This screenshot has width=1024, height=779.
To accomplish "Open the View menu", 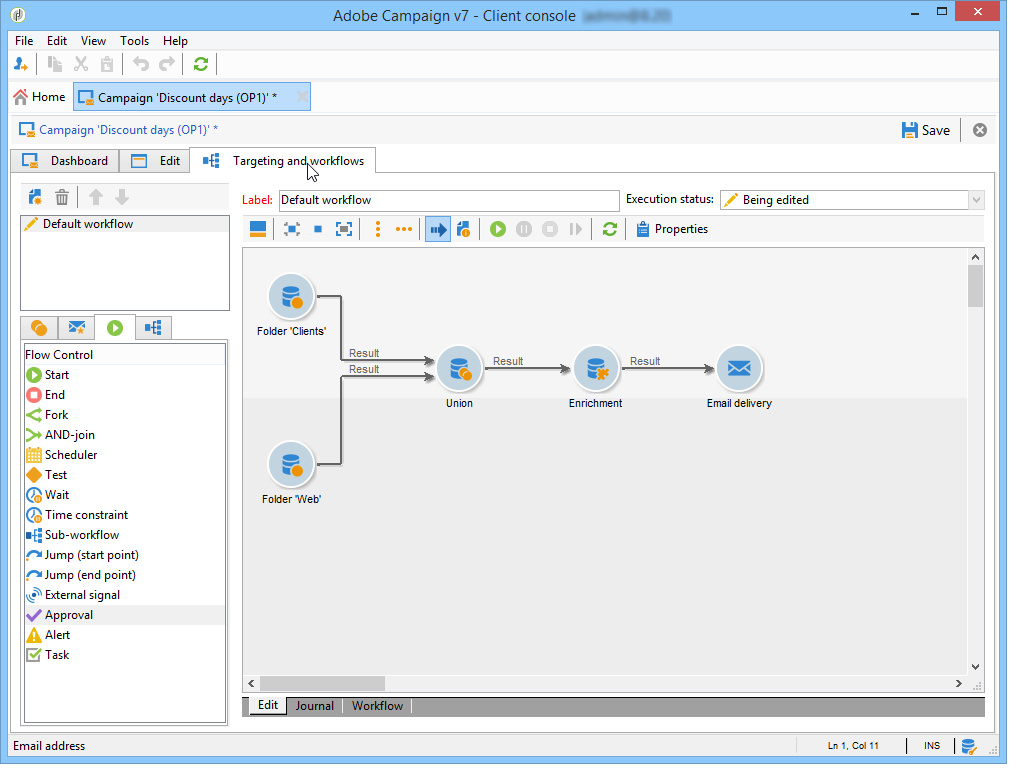I will click(93, 40).
